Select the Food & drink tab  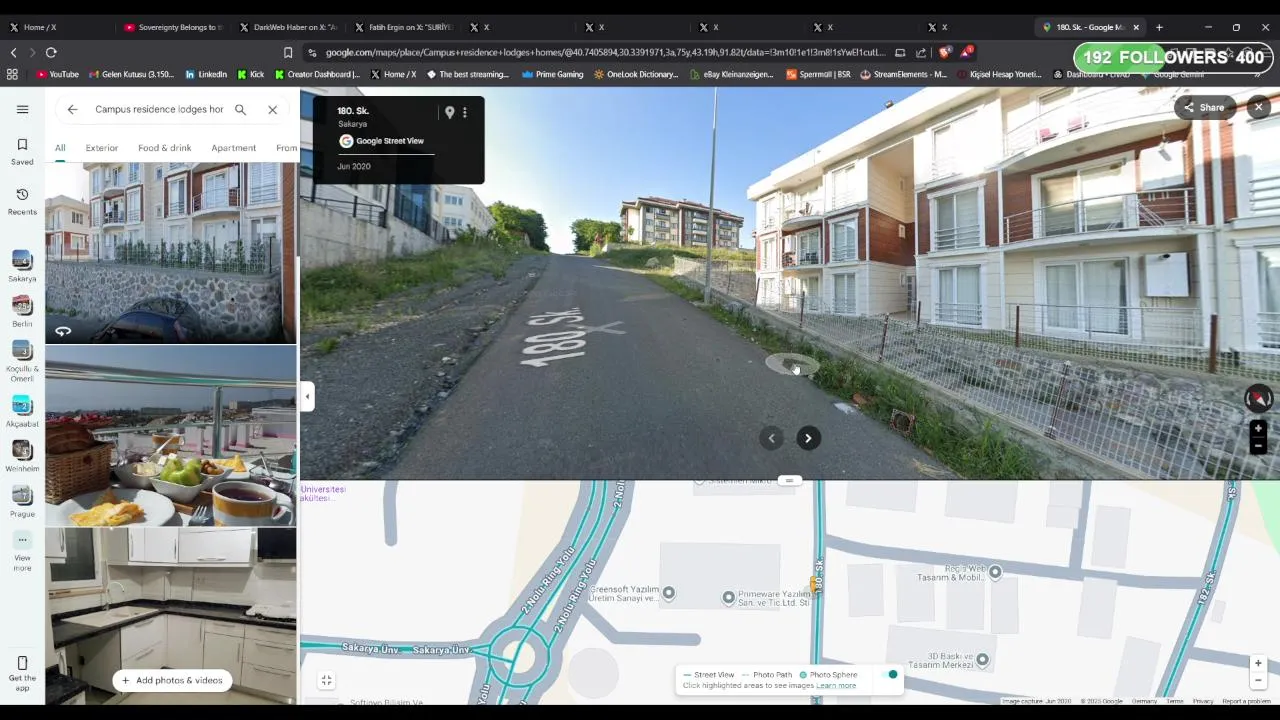[164, 148]
